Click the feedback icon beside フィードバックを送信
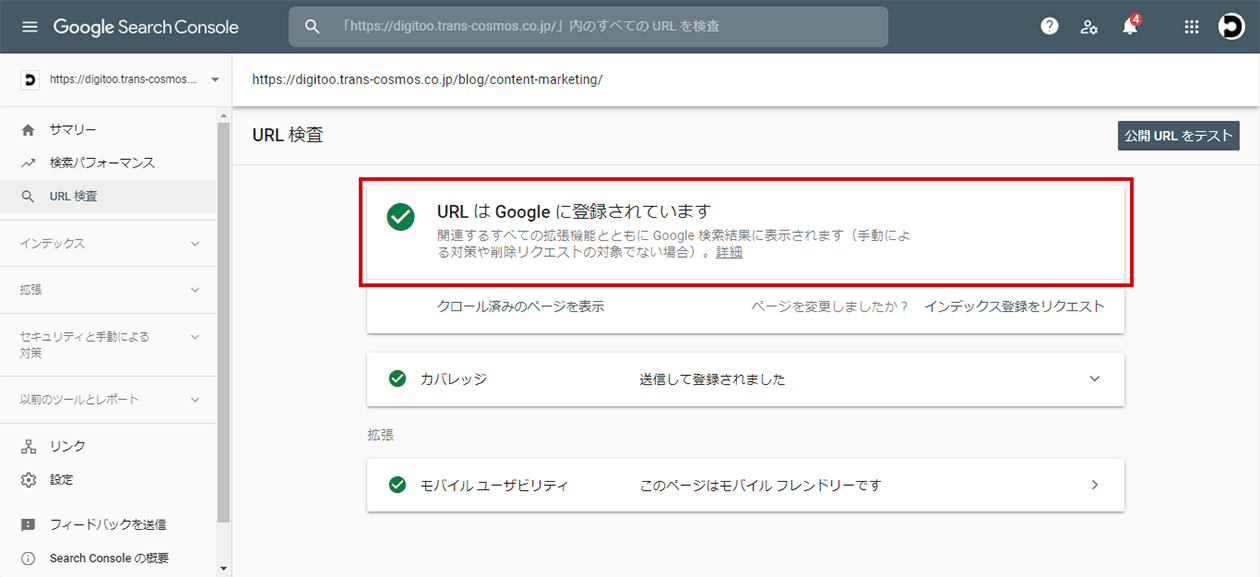The height and width of the screenshot is (577, 1260). click(28, 525)
